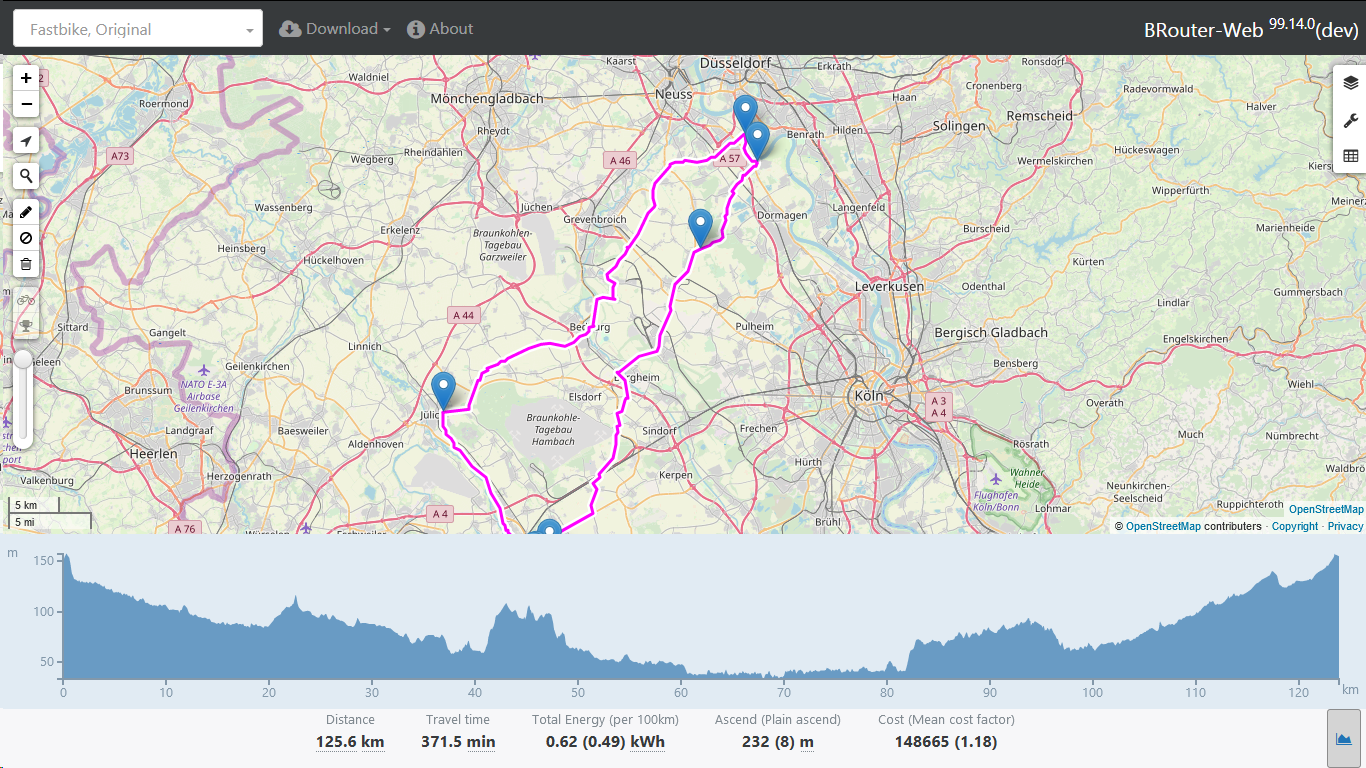Viewport: 1366px width, 768px height.
Task: Show the route data table tab
Action: click(1351, 156)
